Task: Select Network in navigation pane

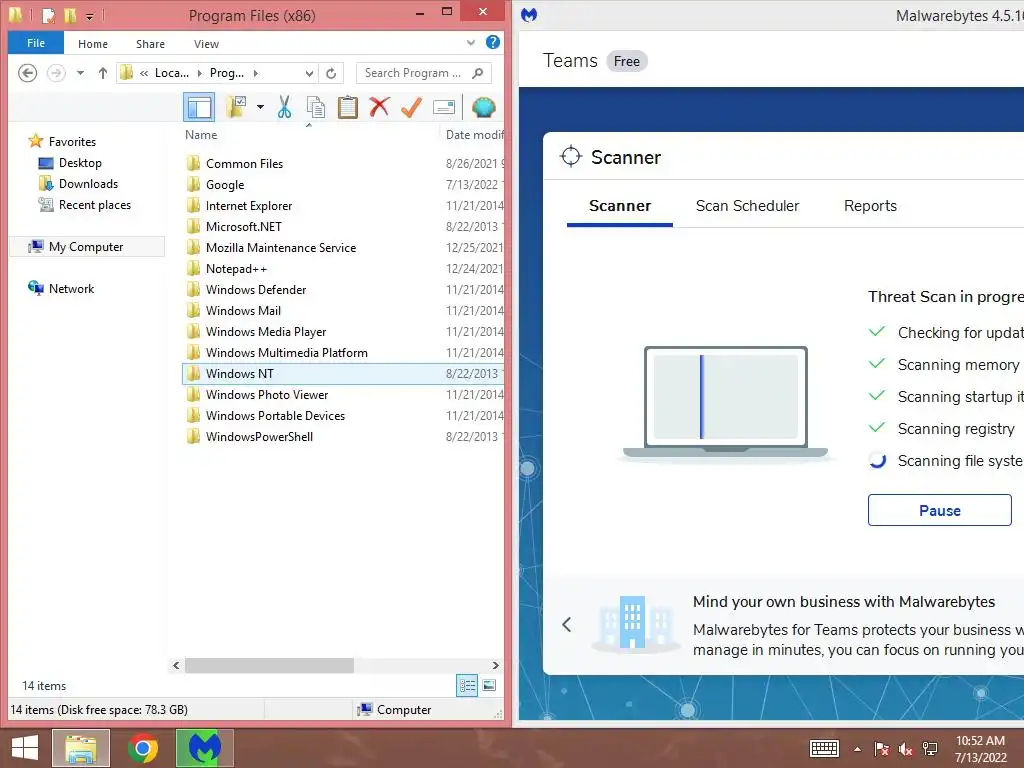Action: pyautogui.click(x=71, y=289)
